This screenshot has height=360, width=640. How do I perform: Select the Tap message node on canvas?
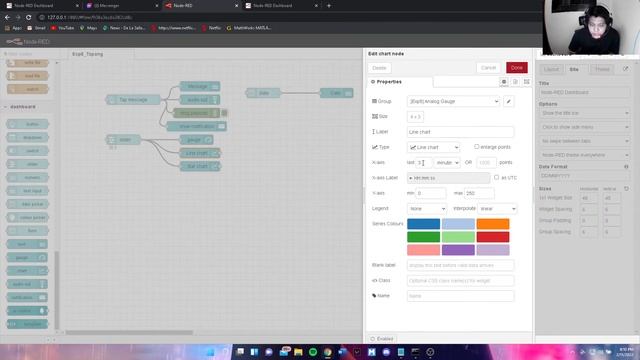(133, 100)
